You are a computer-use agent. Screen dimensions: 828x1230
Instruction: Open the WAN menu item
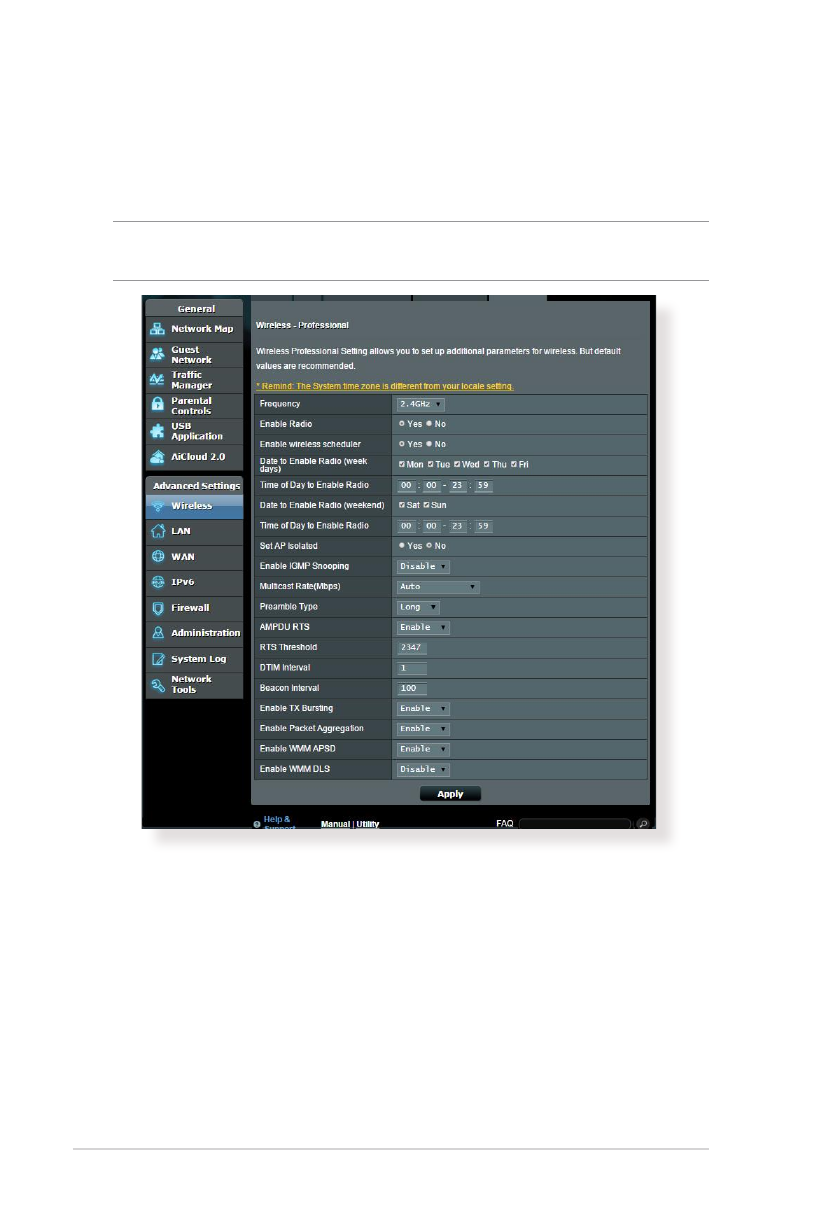coord(181,557)
